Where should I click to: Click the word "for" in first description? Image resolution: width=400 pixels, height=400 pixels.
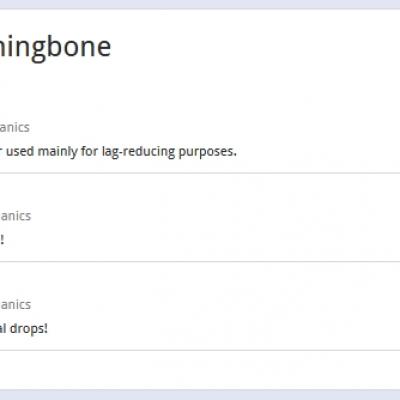(90, 152)
